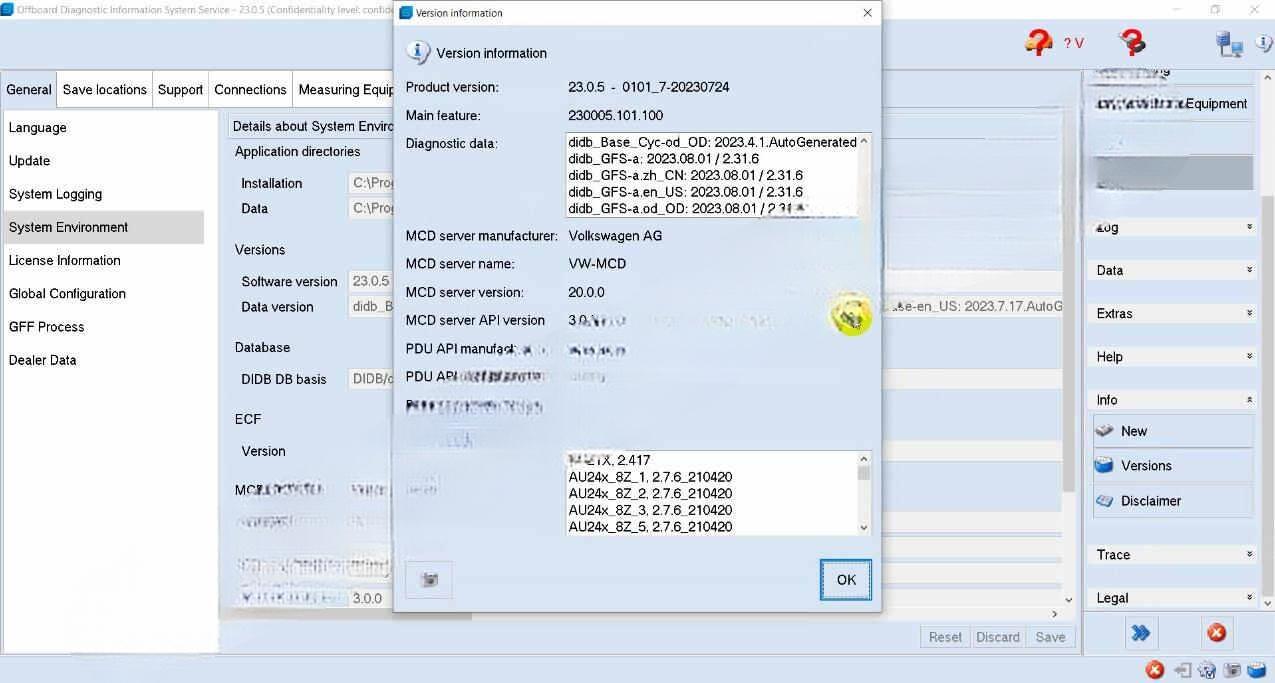Viewport: 1275px width, 683px height.
Task: Click the blue double-arrow forward button
Action: pyautogui.click(x=1140, y=633)
